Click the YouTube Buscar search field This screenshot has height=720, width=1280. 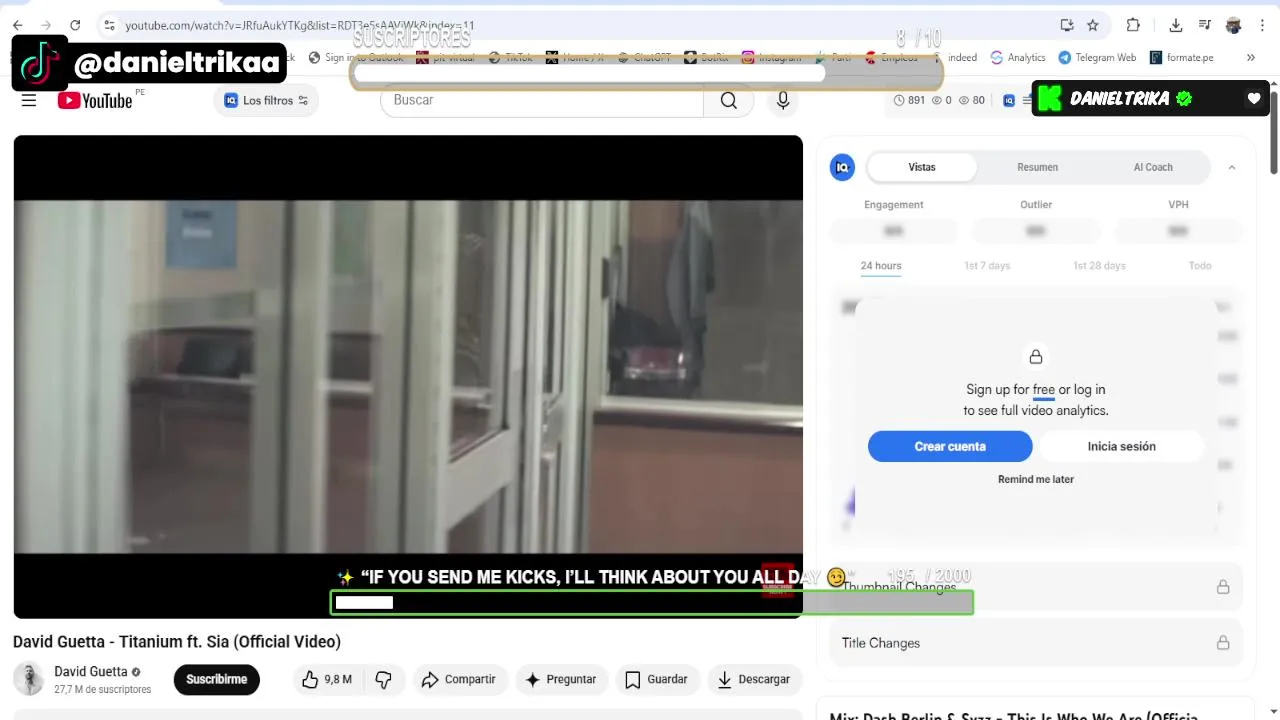pyautogui.click(x=542, y=100)
